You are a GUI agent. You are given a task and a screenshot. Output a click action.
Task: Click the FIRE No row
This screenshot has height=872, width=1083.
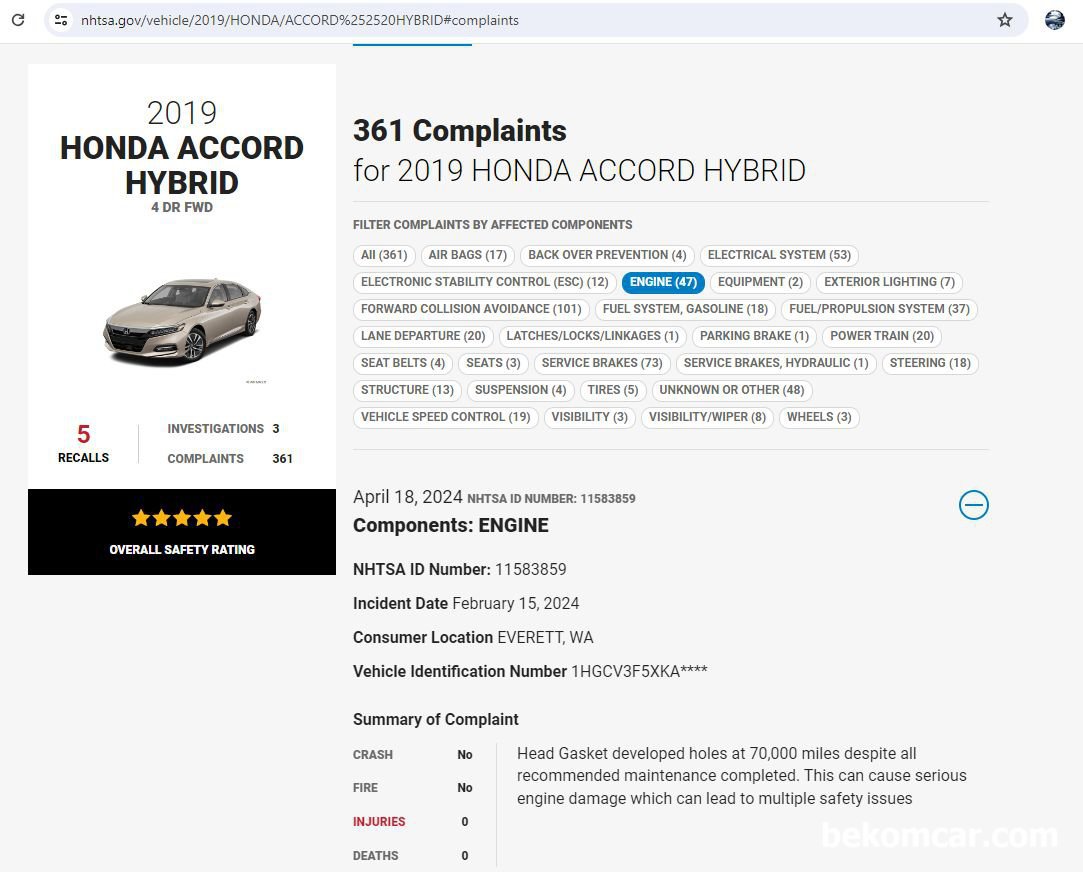(x=413, y=788)
